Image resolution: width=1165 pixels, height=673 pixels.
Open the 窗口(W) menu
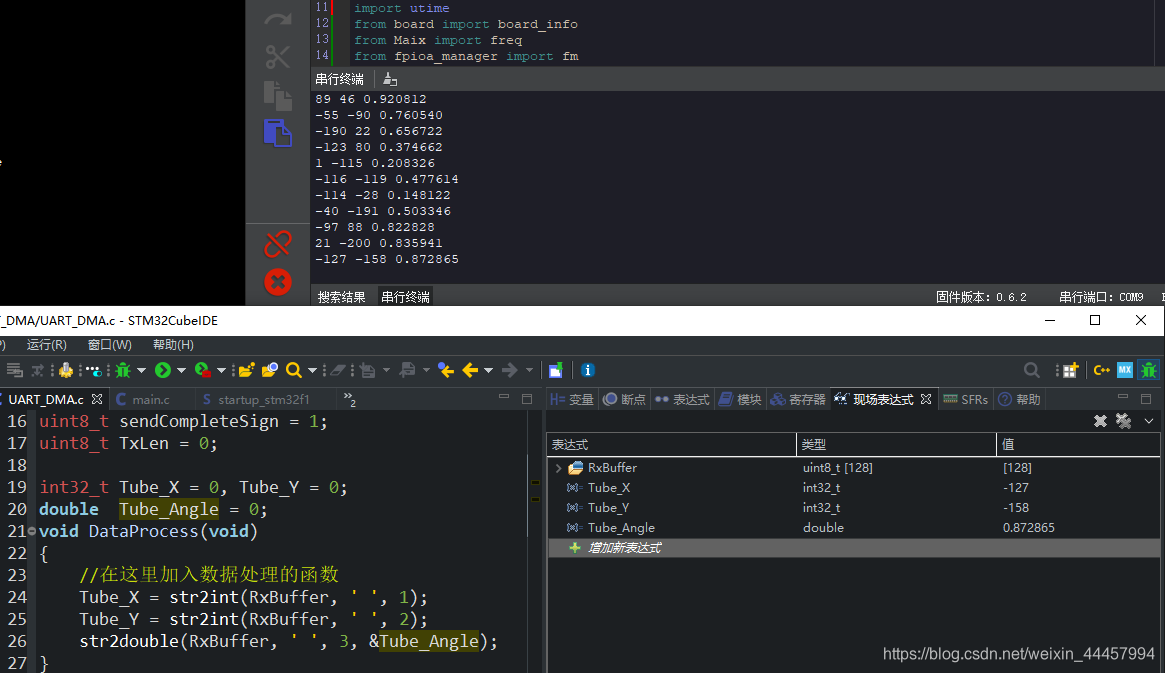pyautogui.click(x=109, y=345)
